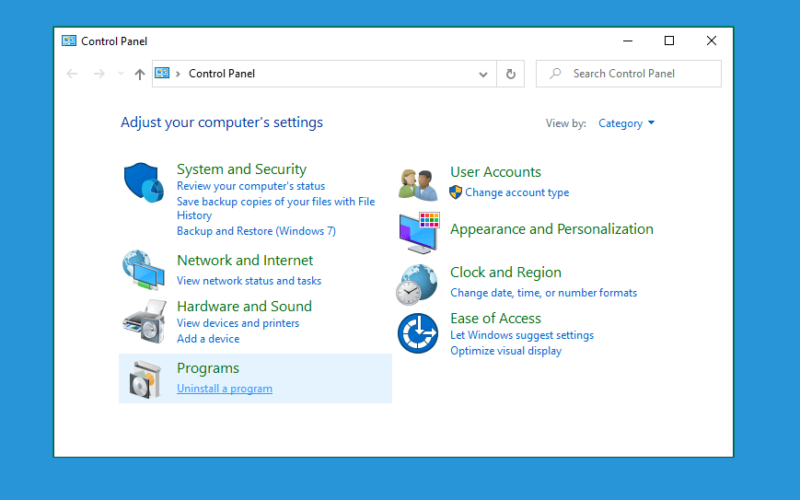800x500 pixels.
Task: Minimize the Control Panel window
Action: click(x=628, y=41)
